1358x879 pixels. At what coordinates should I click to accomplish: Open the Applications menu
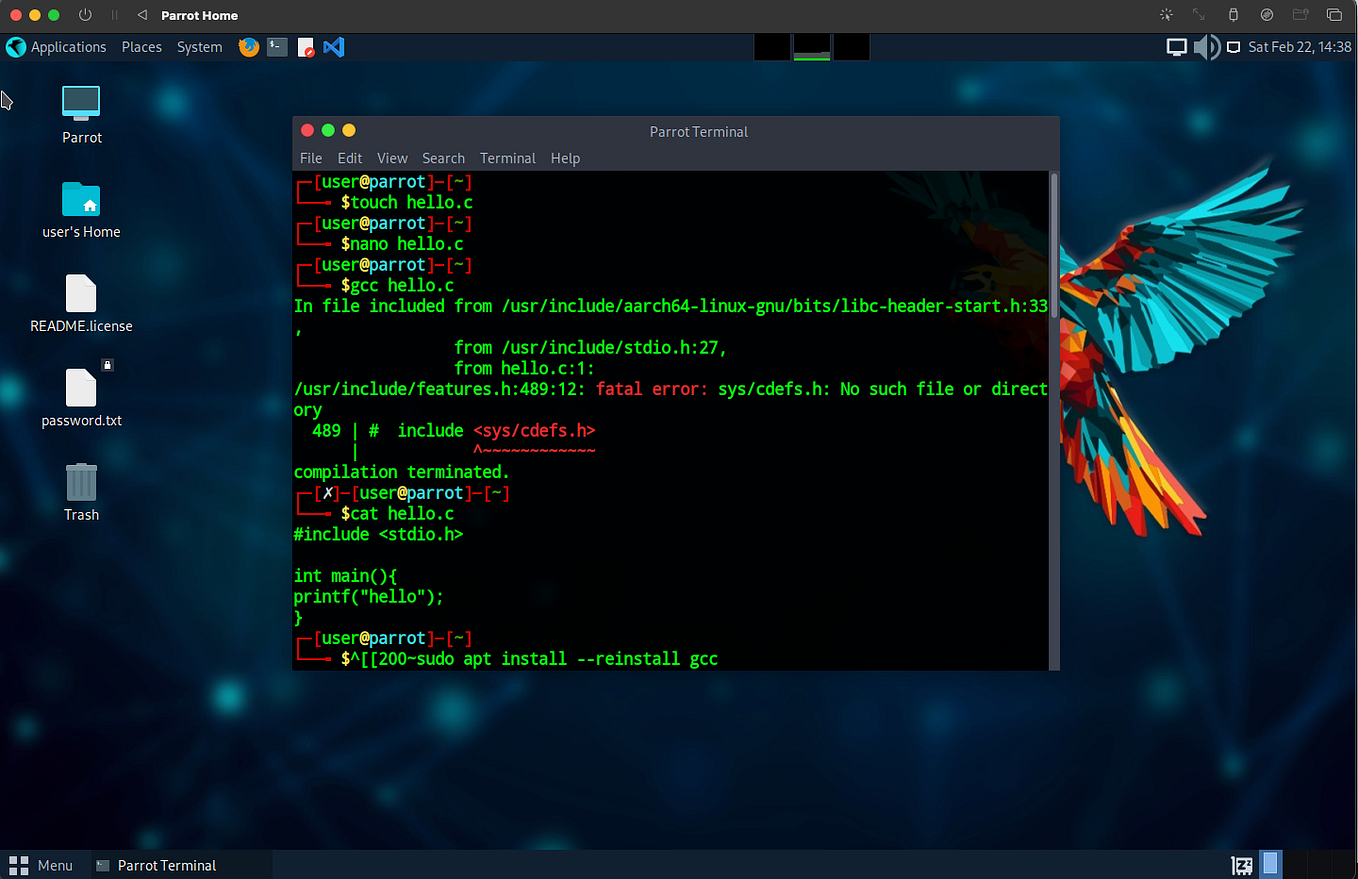[68, 46]
